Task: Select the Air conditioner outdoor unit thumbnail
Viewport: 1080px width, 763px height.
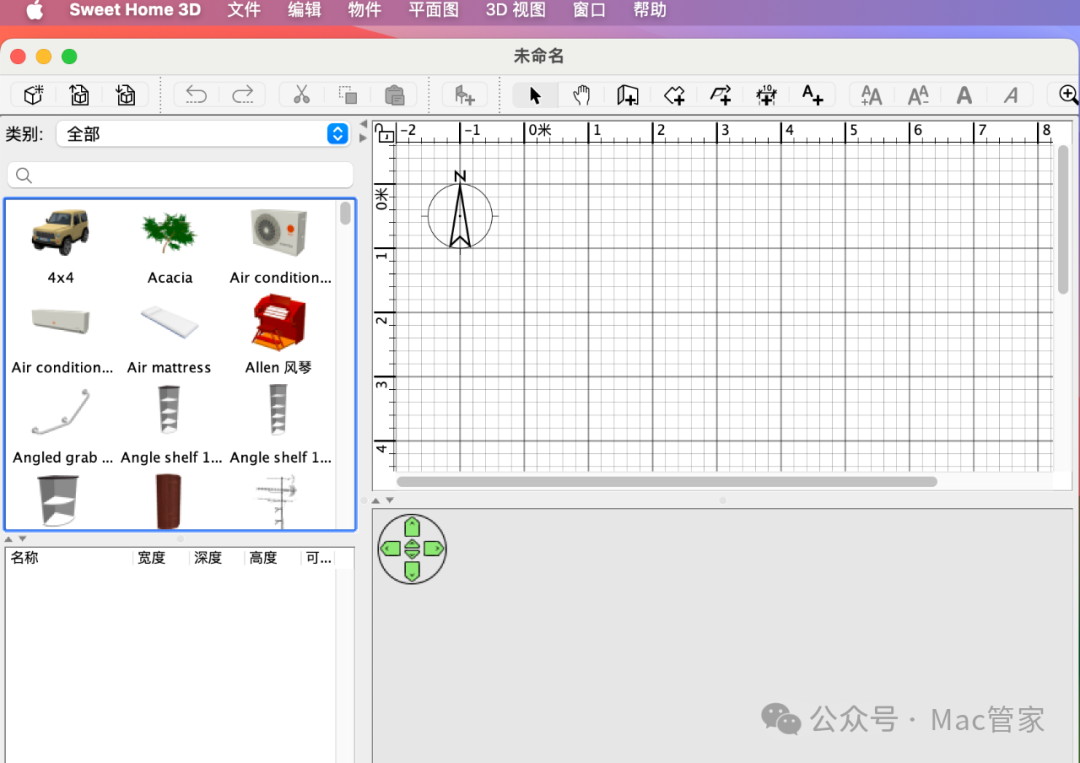Action: (279, 234)
